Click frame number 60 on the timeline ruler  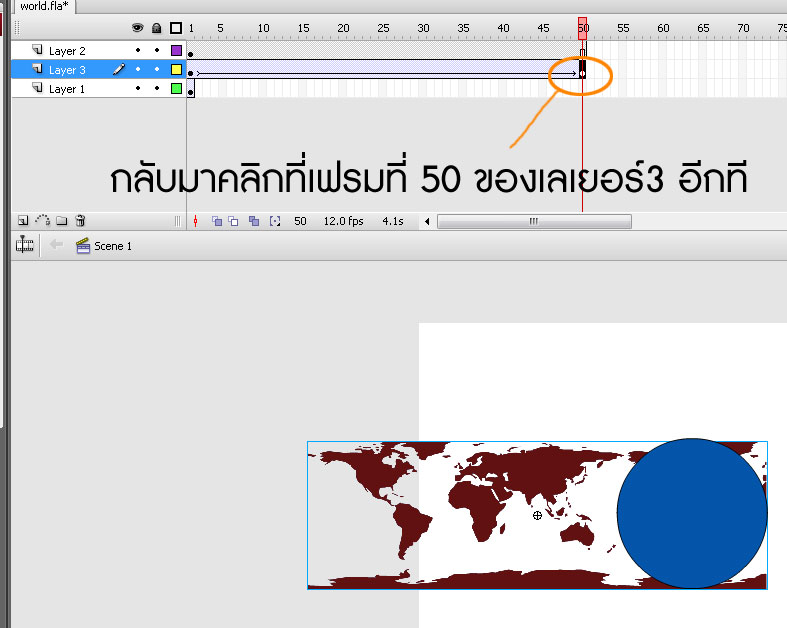663,28
